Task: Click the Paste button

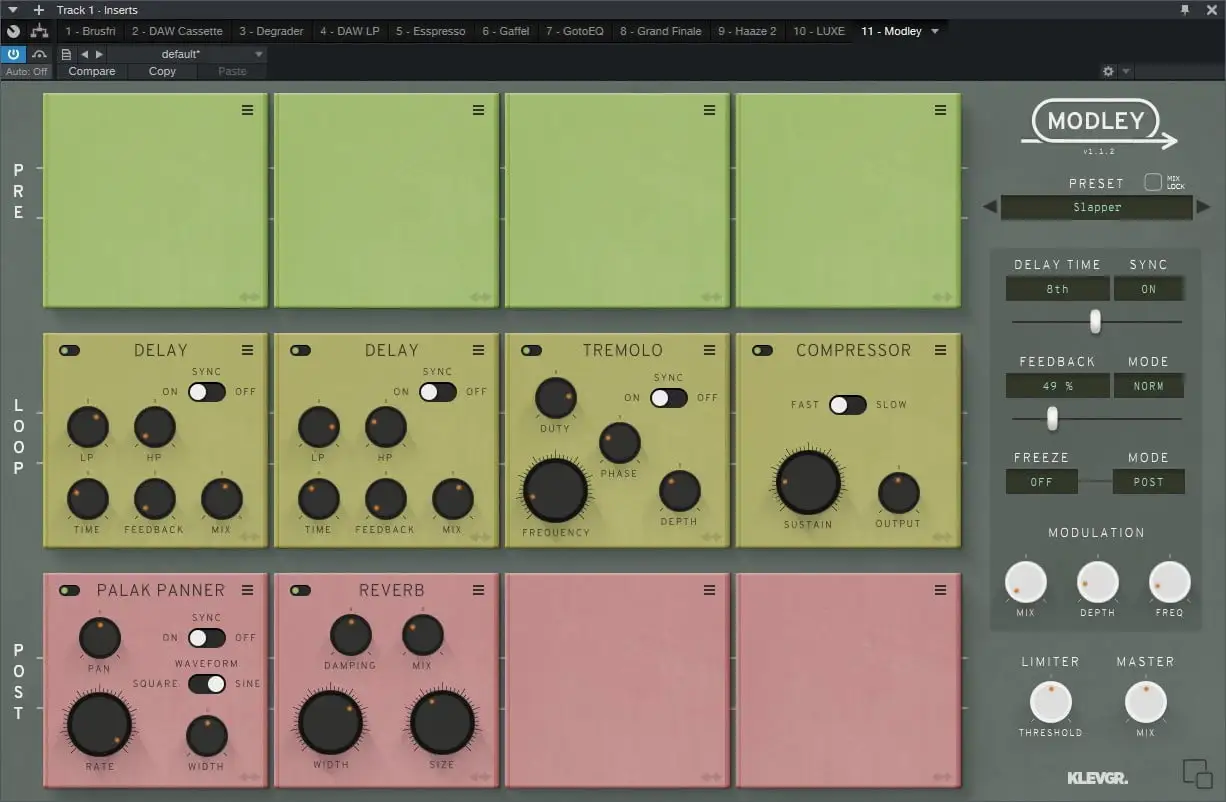Action: (232, 71)
